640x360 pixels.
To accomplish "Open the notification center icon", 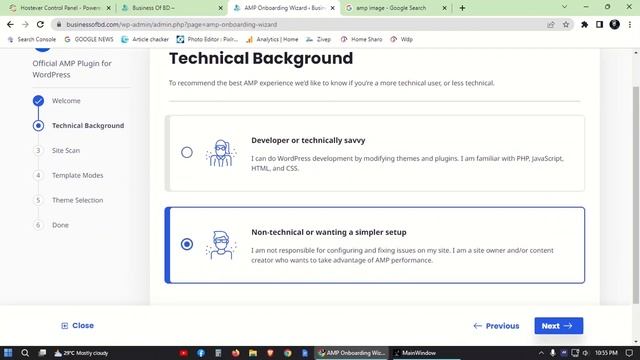I will (629, 353).
